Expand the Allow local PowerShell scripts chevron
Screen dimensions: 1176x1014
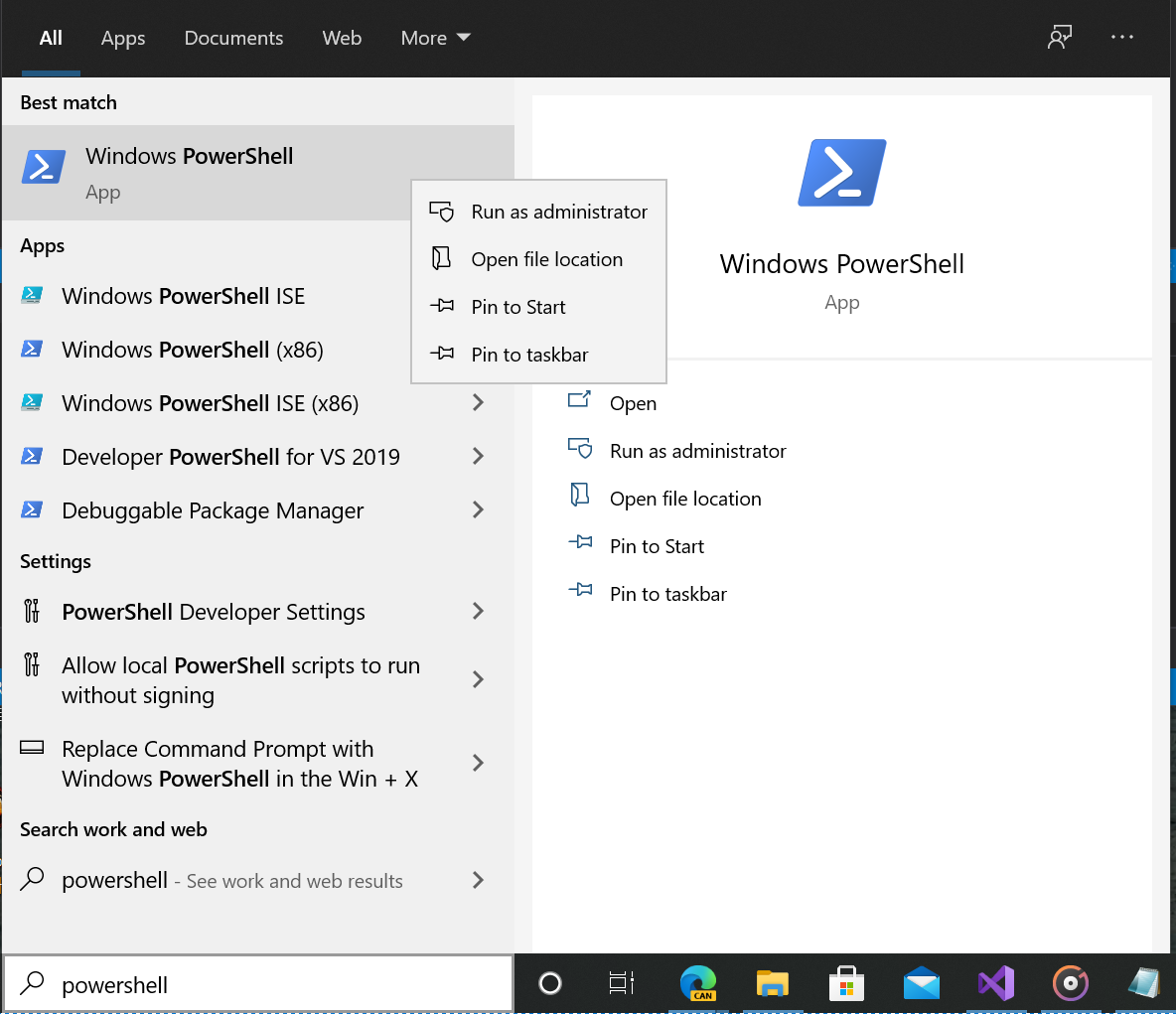pyautogui.click(x=478, y=679)
